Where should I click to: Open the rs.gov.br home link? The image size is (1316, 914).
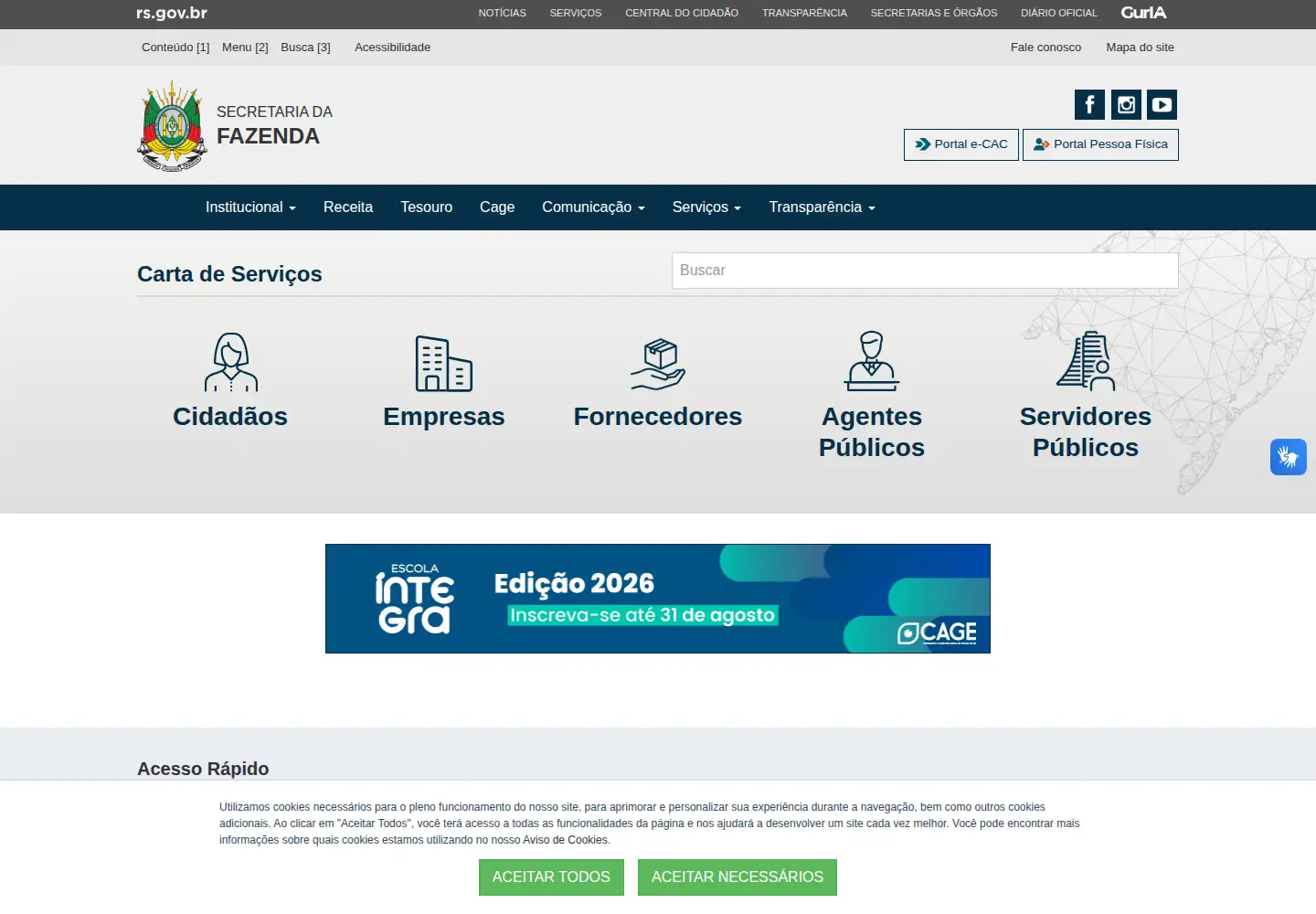point(172,13)
